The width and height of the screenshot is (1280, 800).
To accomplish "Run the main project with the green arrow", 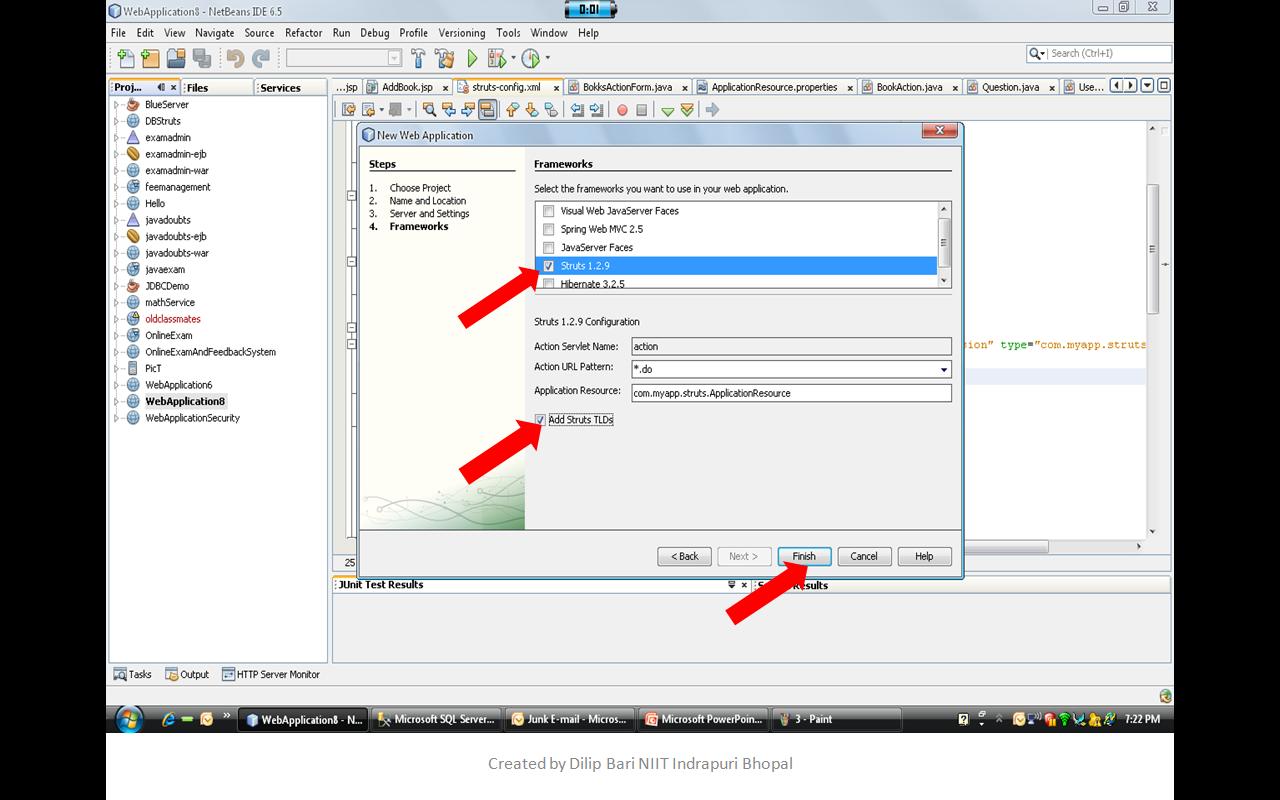I will (470, 58).
